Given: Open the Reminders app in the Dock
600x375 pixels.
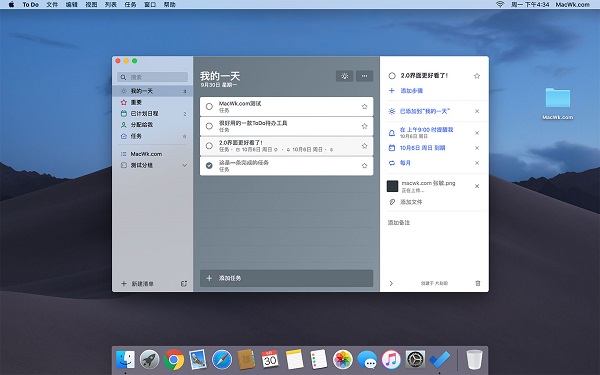Looking at the screenshot, I should [318, 360].
